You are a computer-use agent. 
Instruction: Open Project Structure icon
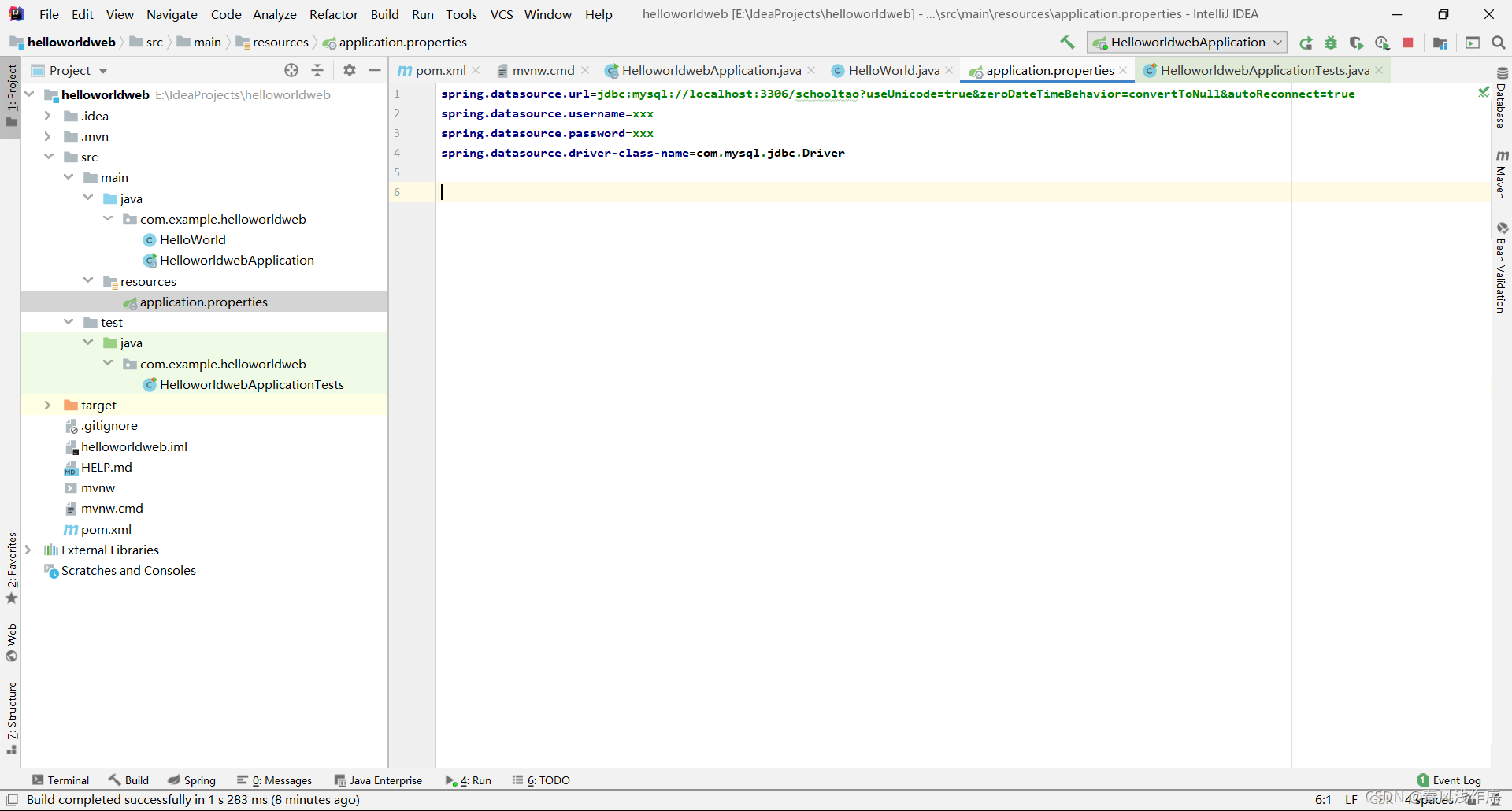pyautogui.click(x=1440, y=43)
